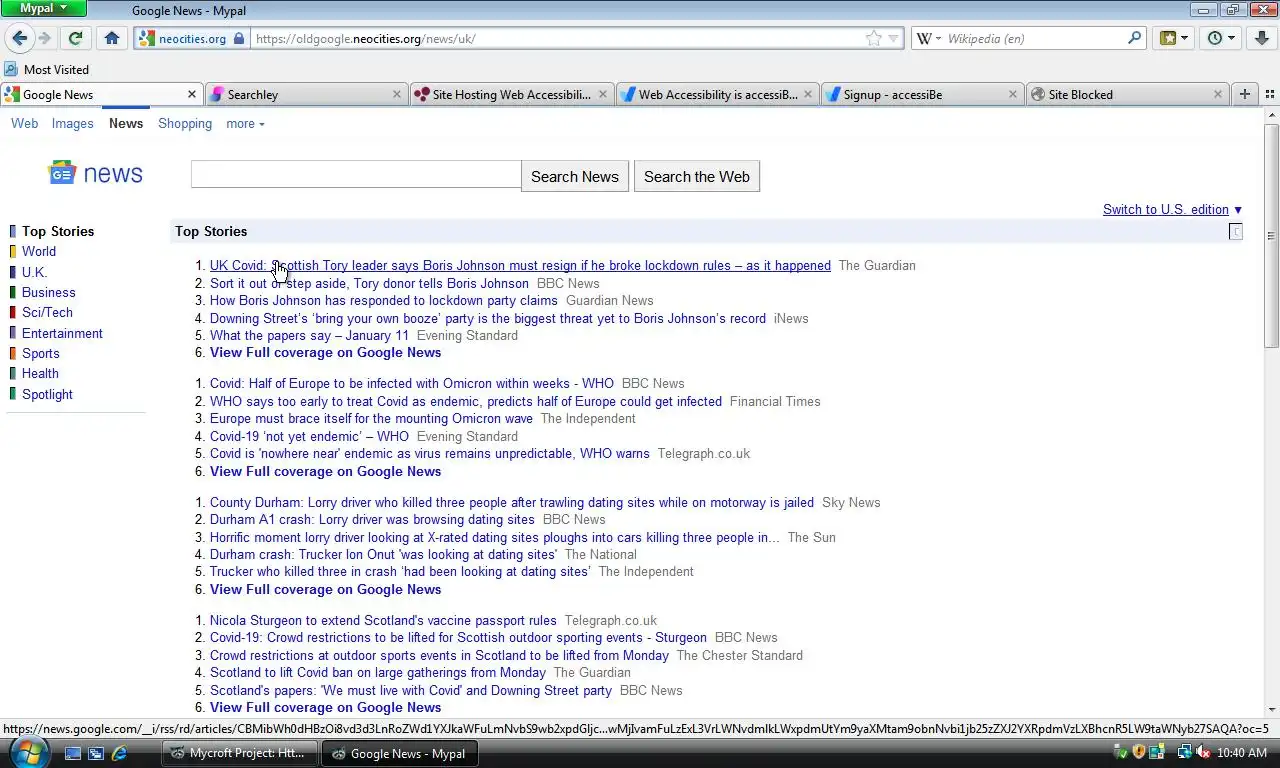Reload the page with the refresh icon
1280x768 pixels.
point(75,39)
